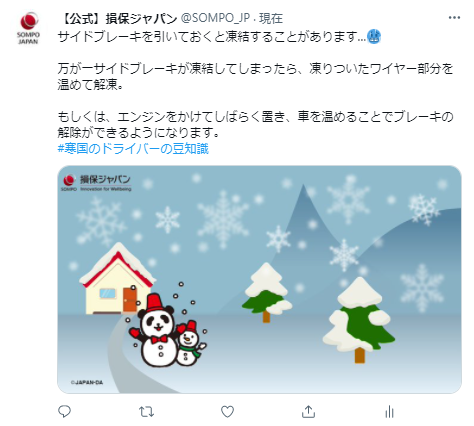Click the panda snowman in the picture
Viewport: 474px width, 426px height.
[x=155, y=330]
